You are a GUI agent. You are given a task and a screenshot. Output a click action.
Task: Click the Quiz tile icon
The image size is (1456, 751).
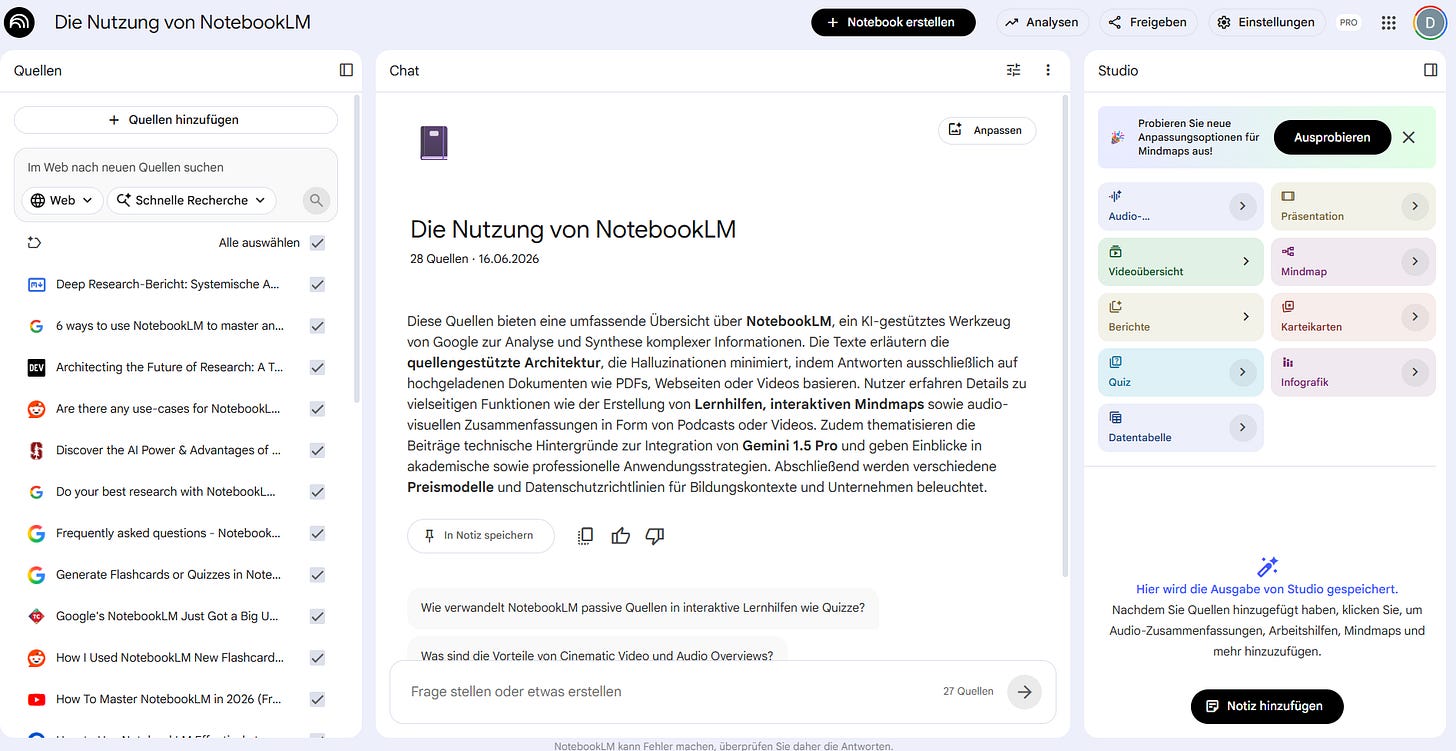click(x=1115, y=362)
